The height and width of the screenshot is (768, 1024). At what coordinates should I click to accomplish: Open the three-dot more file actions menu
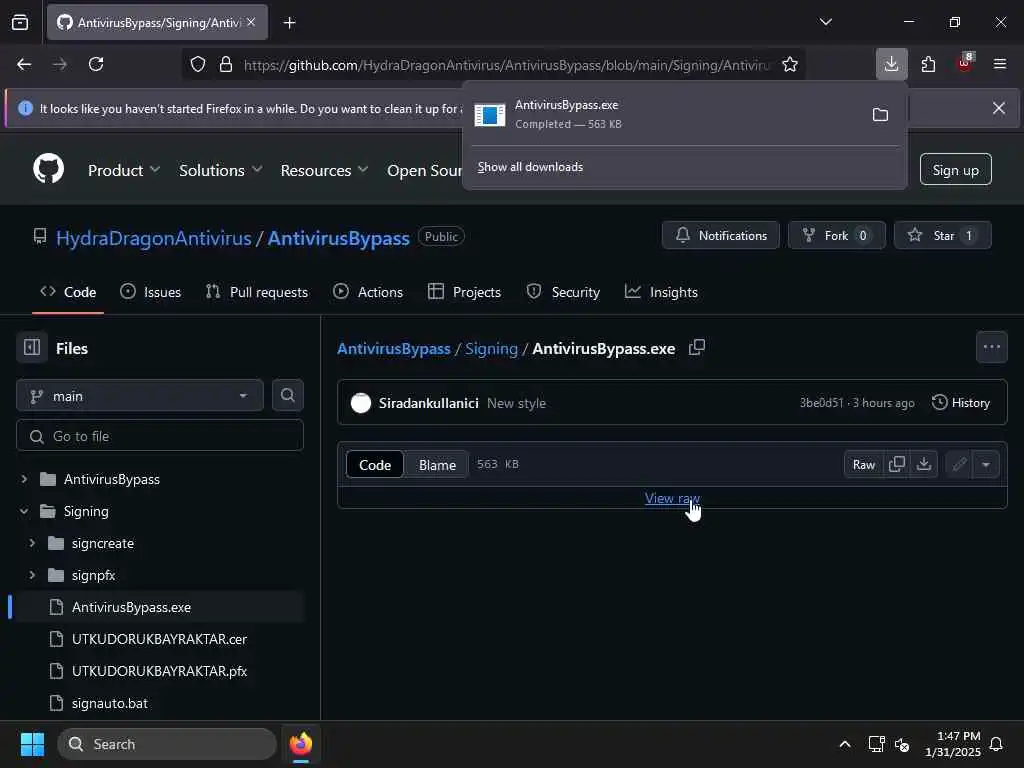[x=991, y=347]
